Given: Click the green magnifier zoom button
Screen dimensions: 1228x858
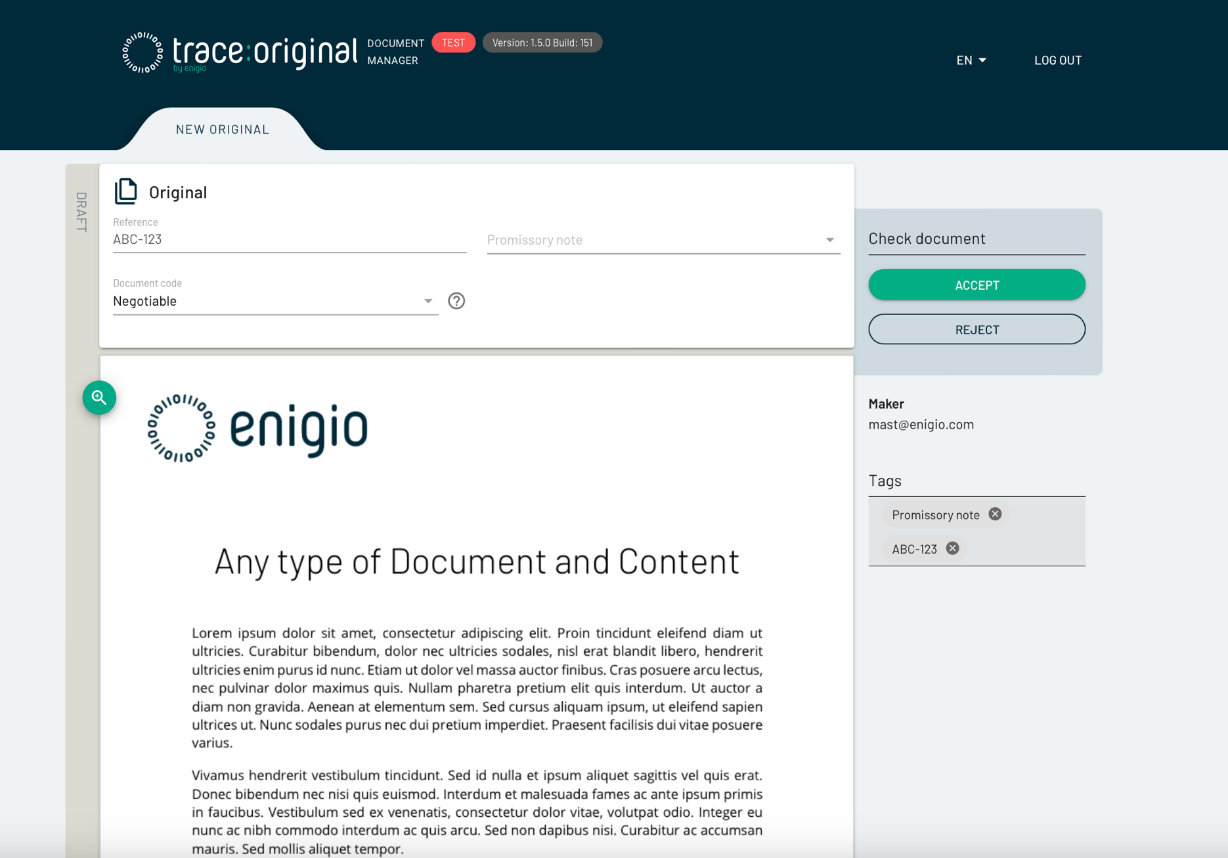Looking at the screenshot, I should [99, 398].
